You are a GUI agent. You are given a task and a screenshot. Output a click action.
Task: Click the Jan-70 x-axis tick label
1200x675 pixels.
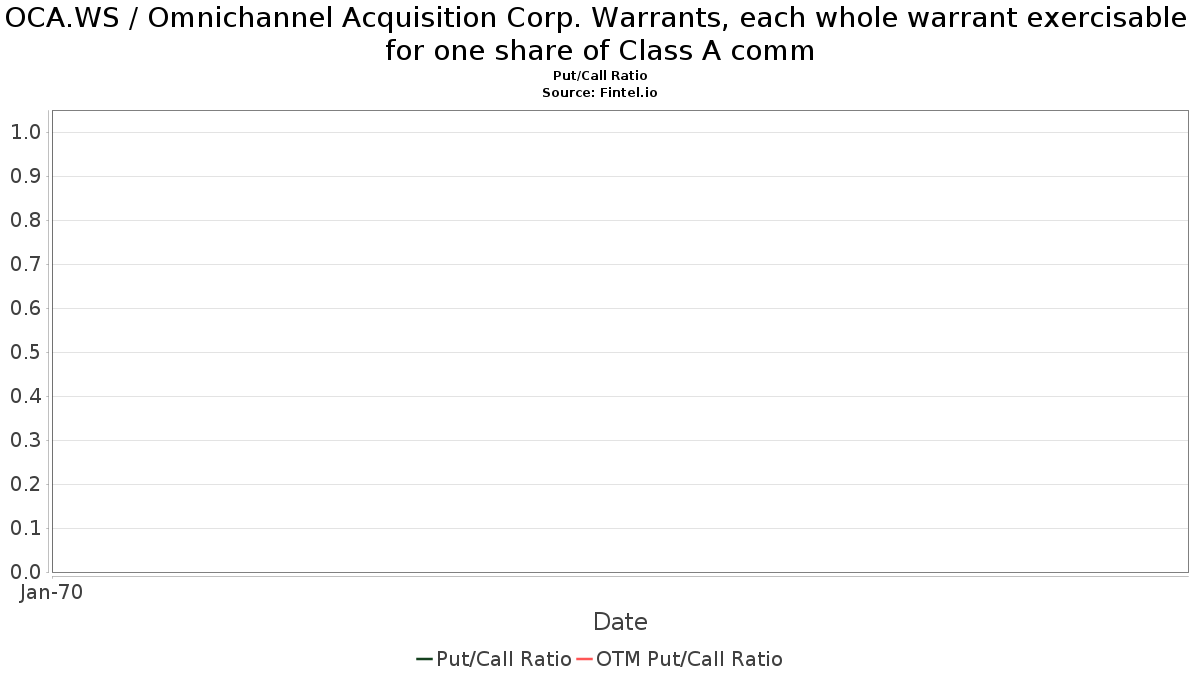tap(51, 592)
